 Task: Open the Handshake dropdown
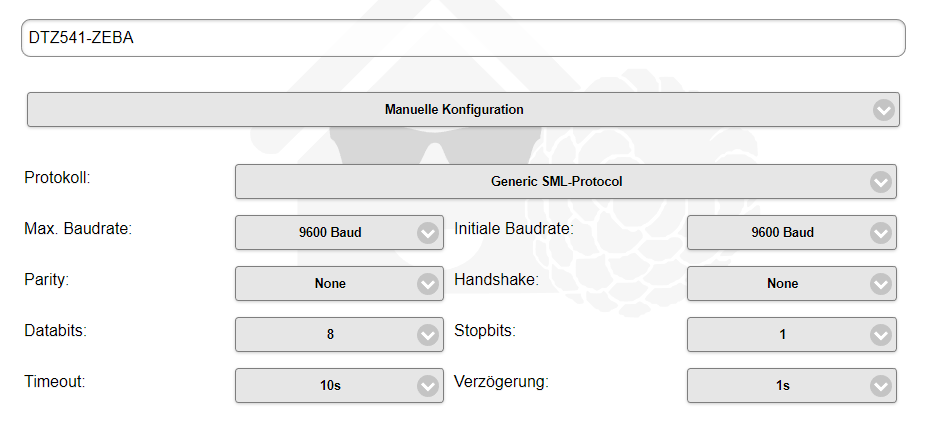coord(782,284)
